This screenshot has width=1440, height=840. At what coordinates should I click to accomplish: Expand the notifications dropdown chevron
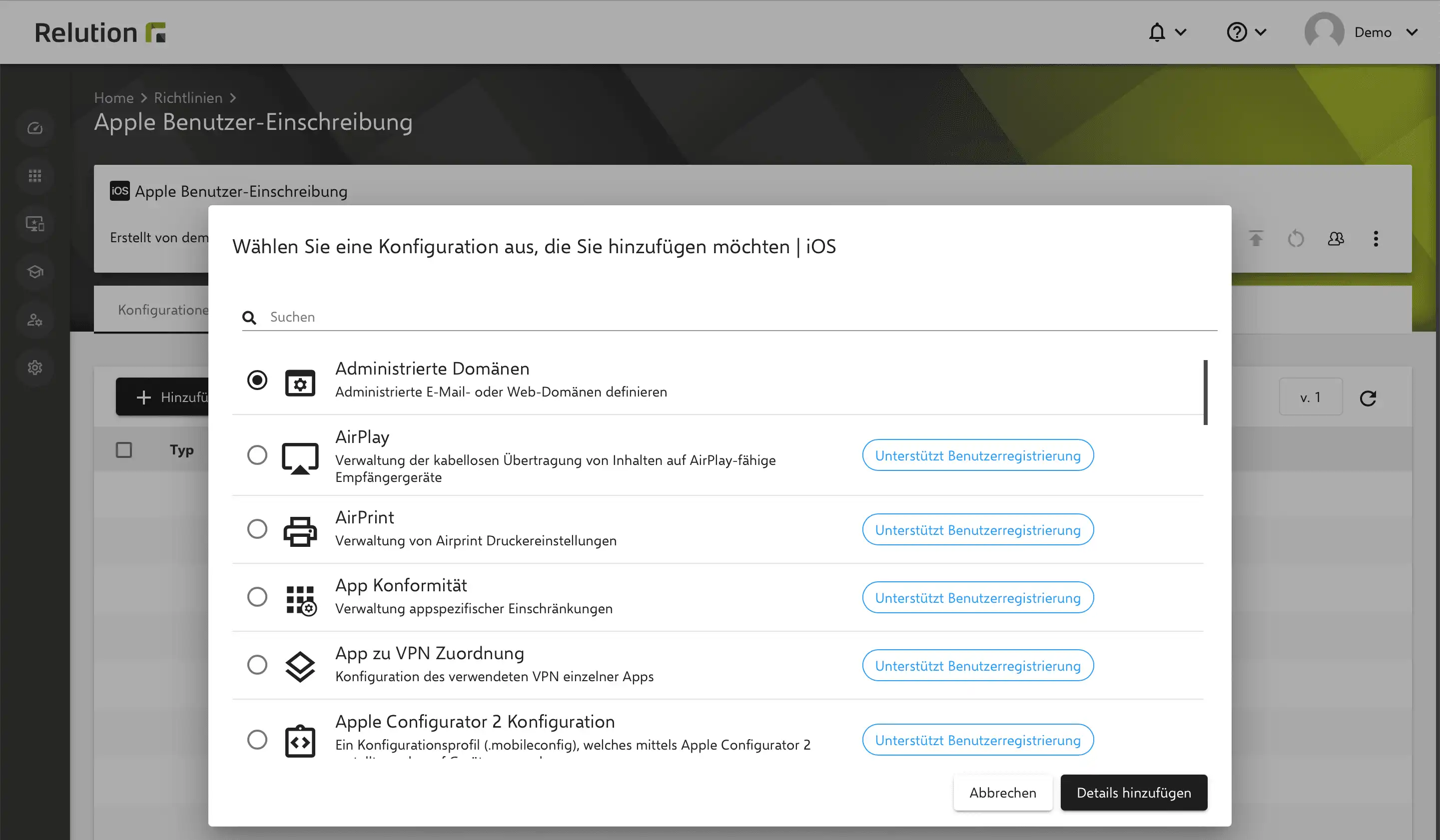tap(1181, 32)
